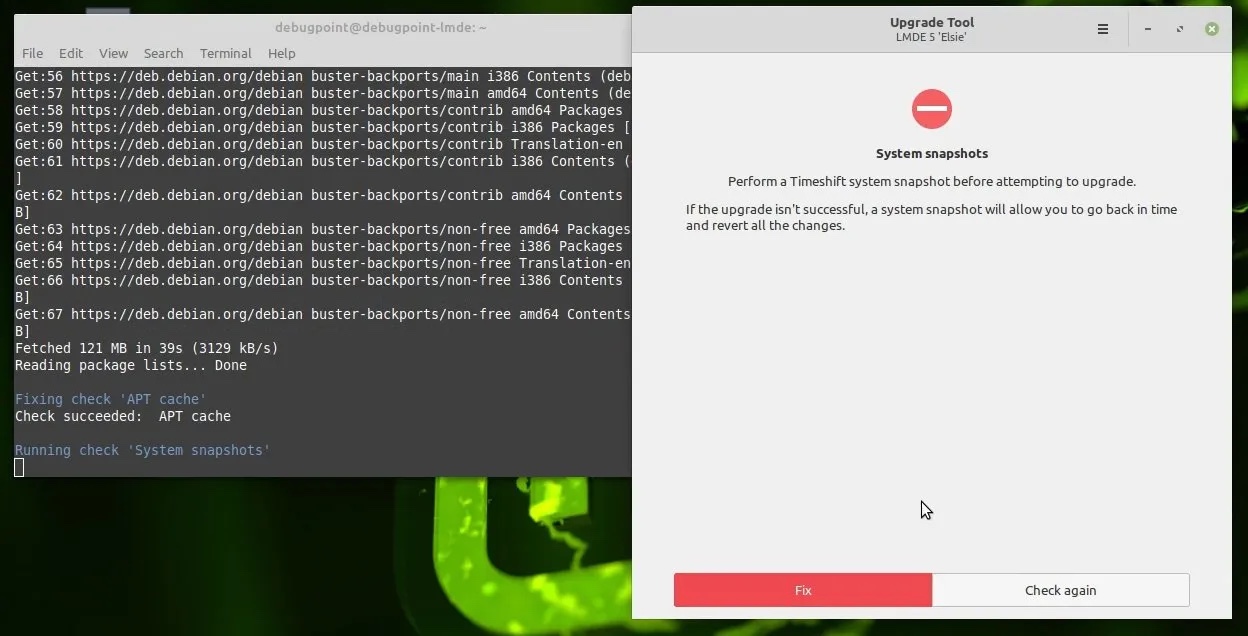This screenshot has width=1248, height=636.
Task: Click the "Running check 'System snapshots'" terminal line
Action: pyautogui.click(x=142, y=450)
